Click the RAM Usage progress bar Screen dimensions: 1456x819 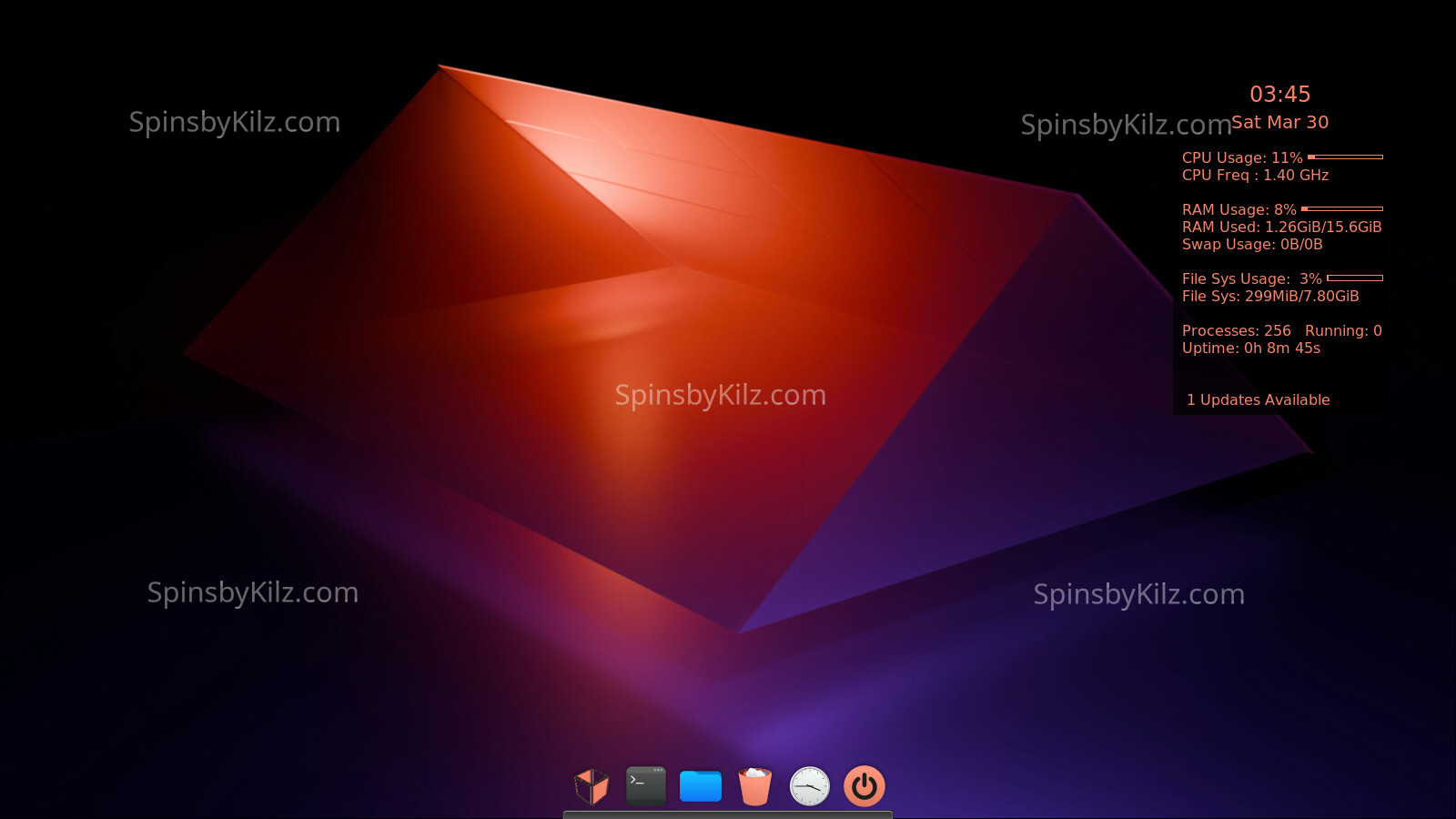pyautogui.click(x=1341, y=209)
